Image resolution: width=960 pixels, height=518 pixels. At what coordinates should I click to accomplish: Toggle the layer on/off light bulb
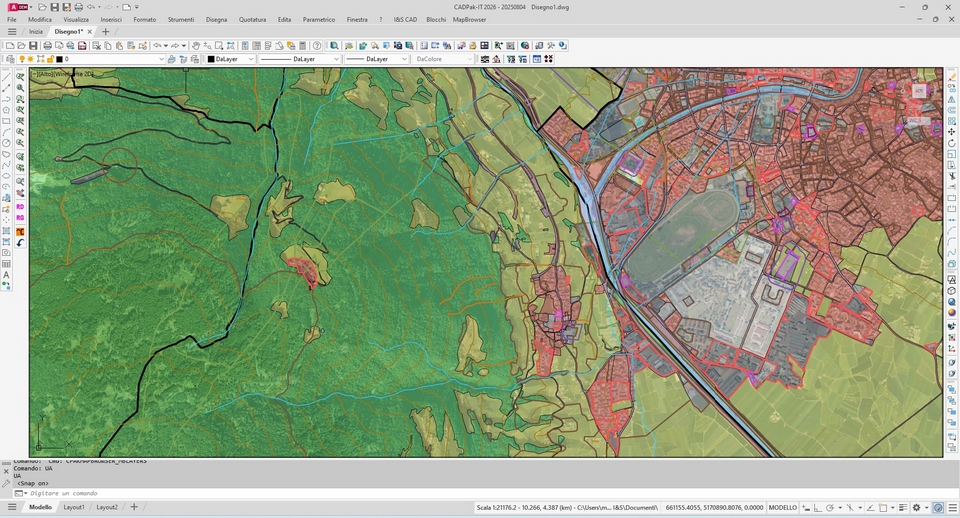tap(22, 59)
